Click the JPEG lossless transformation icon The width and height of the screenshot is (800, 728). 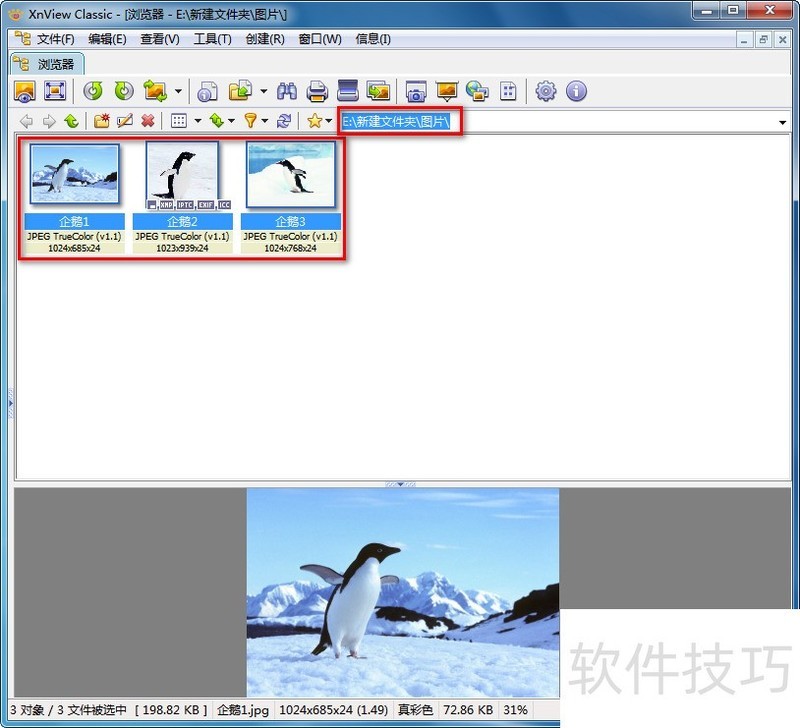(x=156, y=92)
